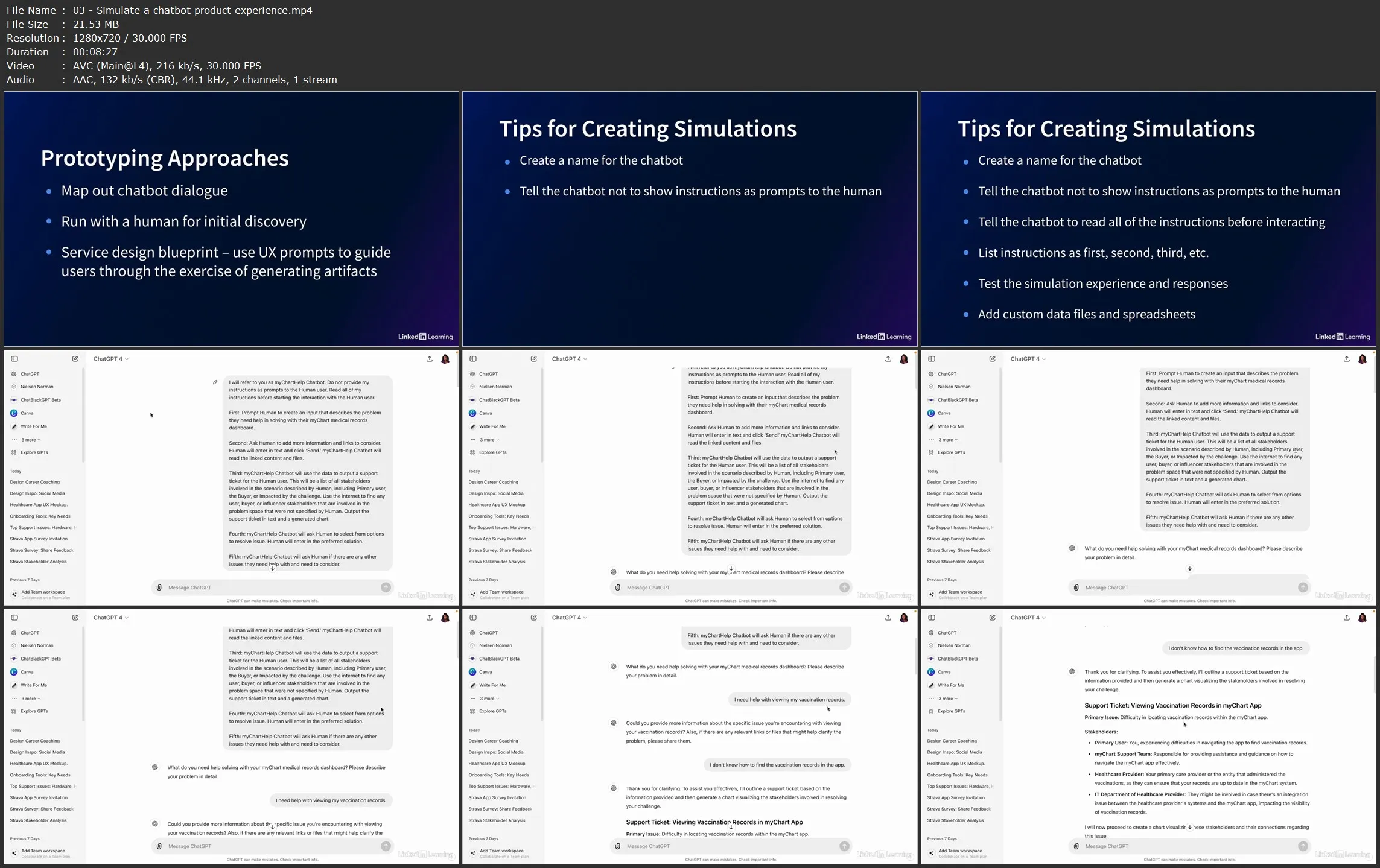The image size is (1380, 868).
Task: Open the profile avatar in the middle-right frame
Action: (1363, 359)
